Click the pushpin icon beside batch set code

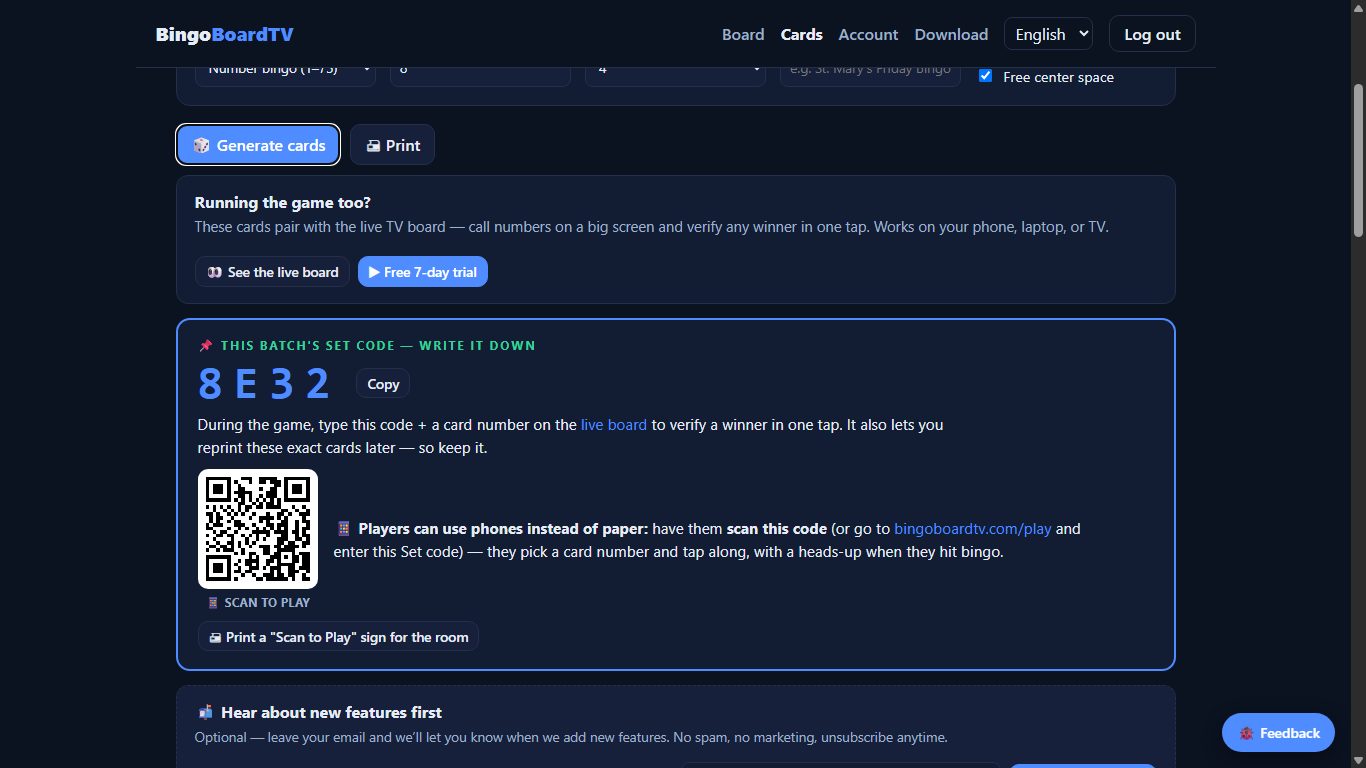[x=206, y=345]
